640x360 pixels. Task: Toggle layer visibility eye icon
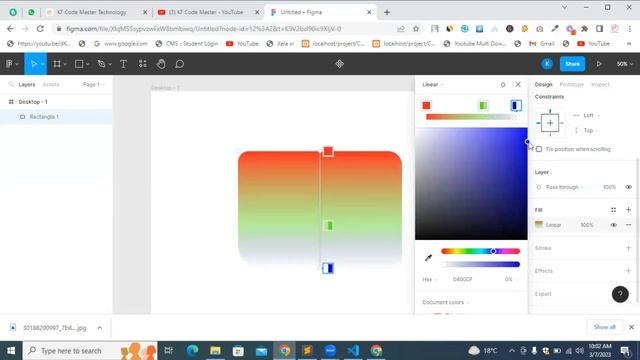(628, 187)
